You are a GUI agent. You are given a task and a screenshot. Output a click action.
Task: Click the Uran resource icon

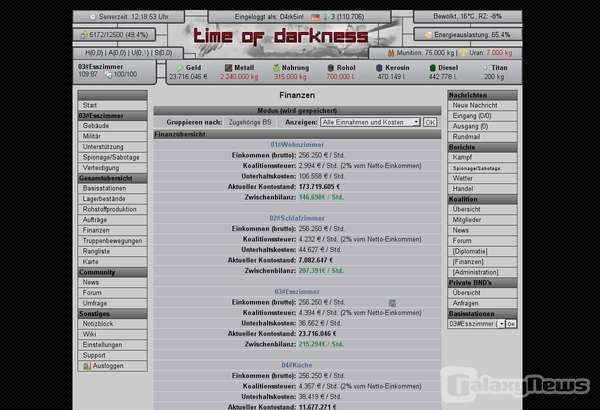[463, 53]
